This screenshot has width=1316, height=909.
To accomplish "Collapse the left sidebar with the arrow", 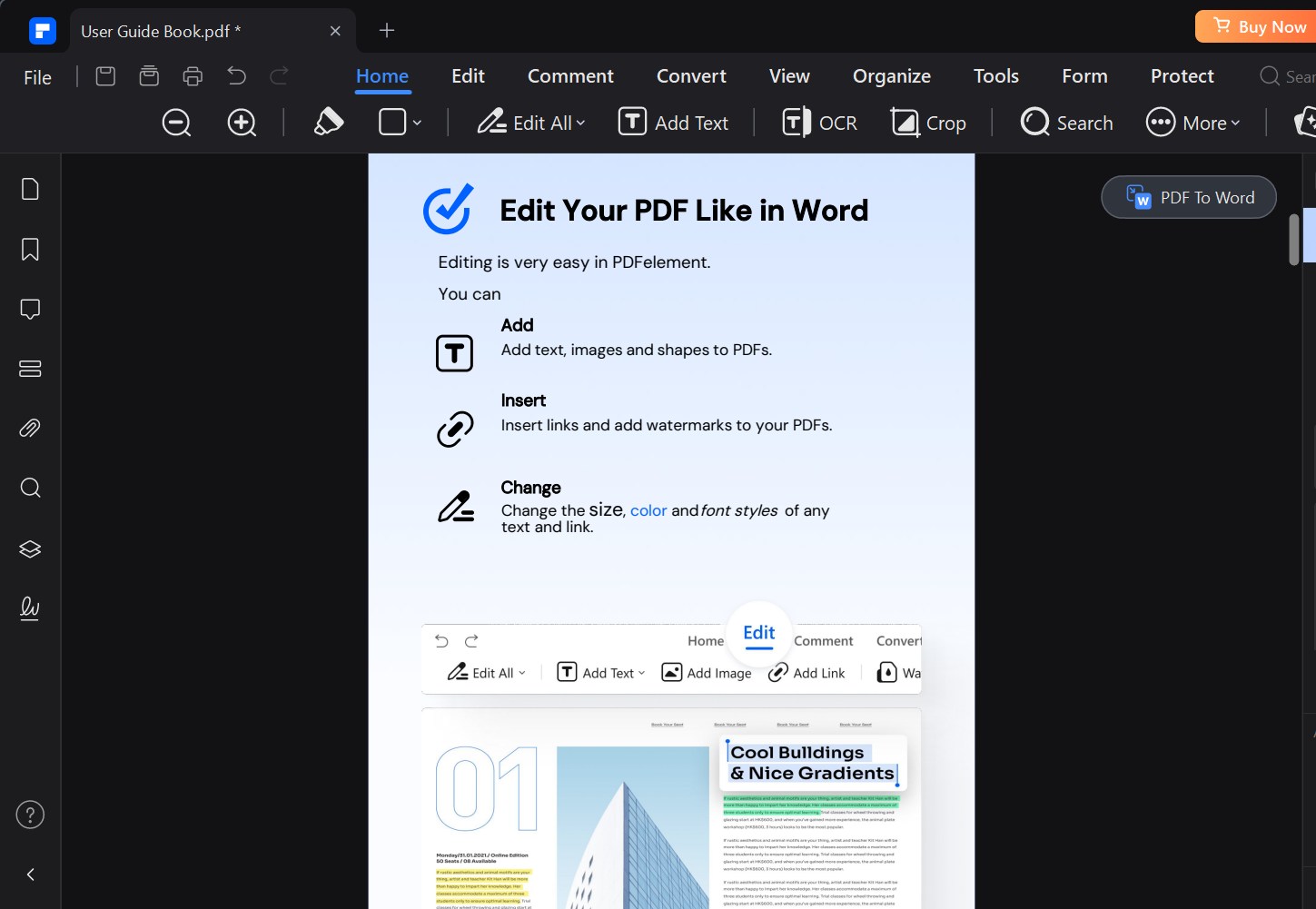I will click(30, 874).
